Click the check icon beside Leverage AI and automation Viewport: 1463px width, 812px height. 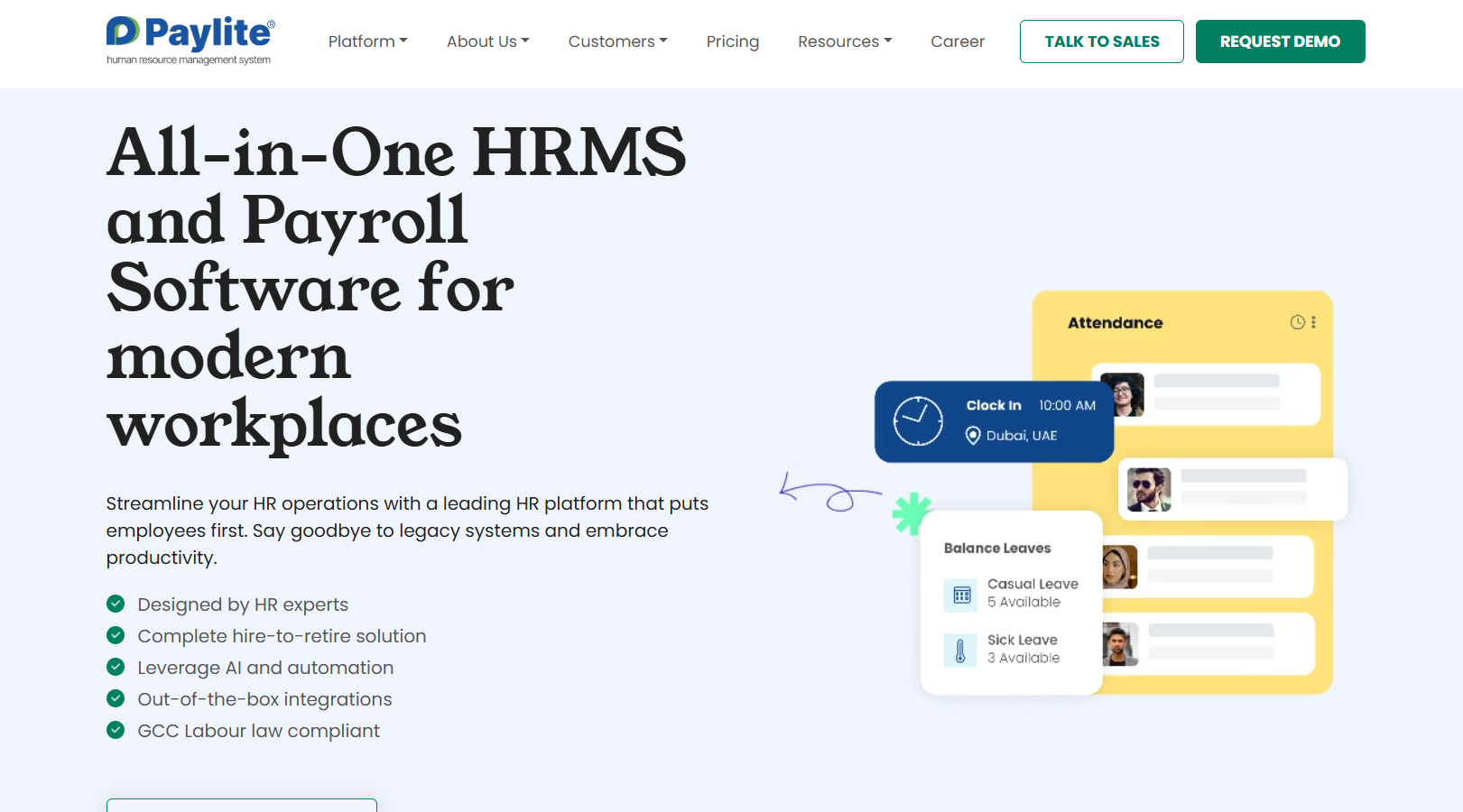(116, 667)
